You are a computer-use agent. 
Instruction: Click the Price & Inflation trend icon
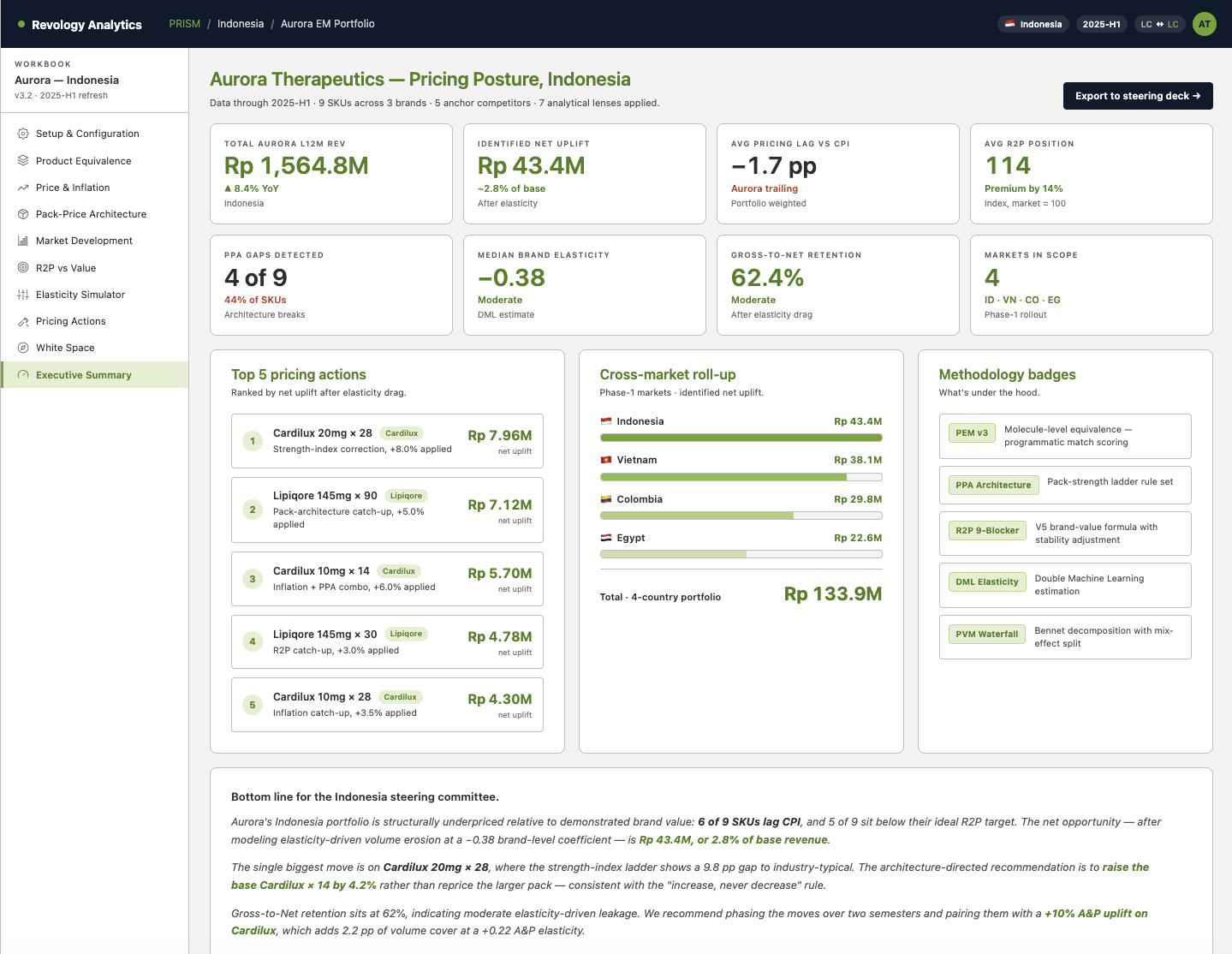coord(23,188)
